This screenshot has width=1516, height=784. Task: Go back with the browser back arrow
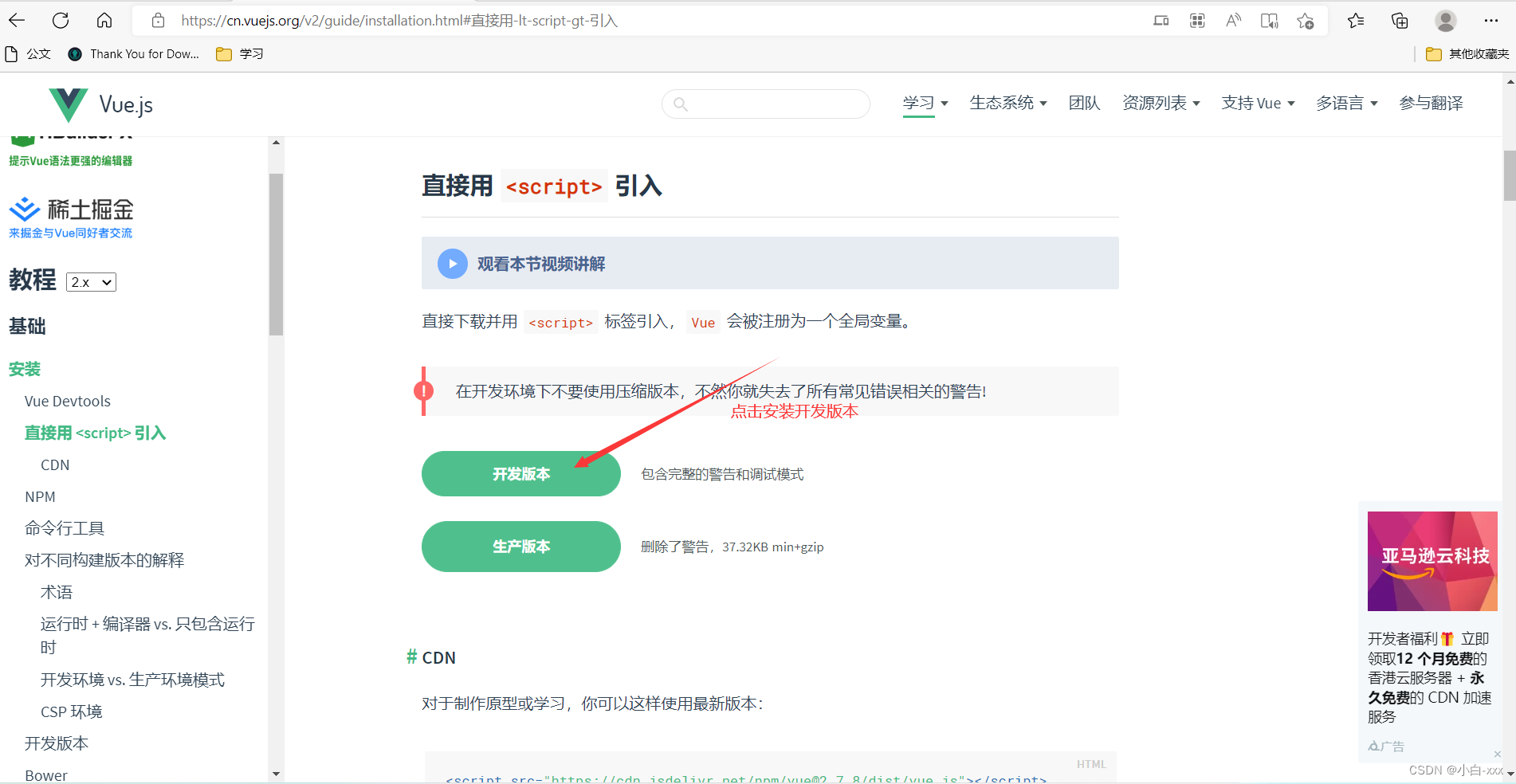[x=17, y=20]
